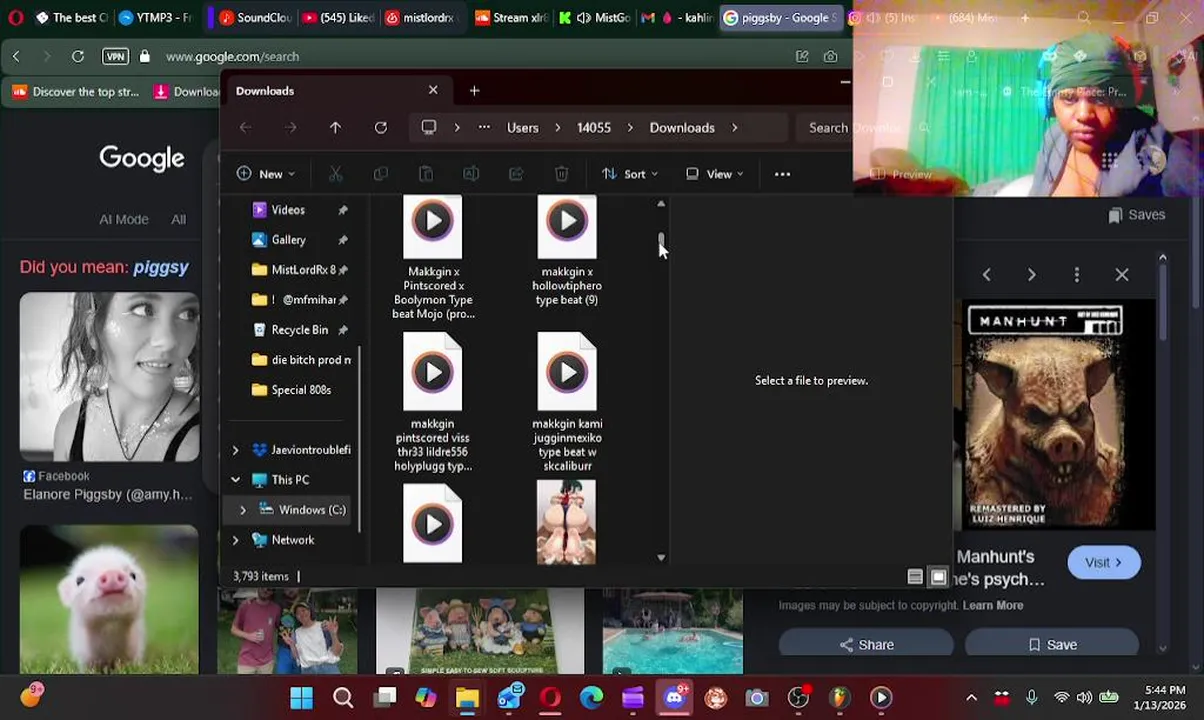Open Saves link on Google page
The width and height of the screenshot is (1204, 720).
coord(1137,215)
